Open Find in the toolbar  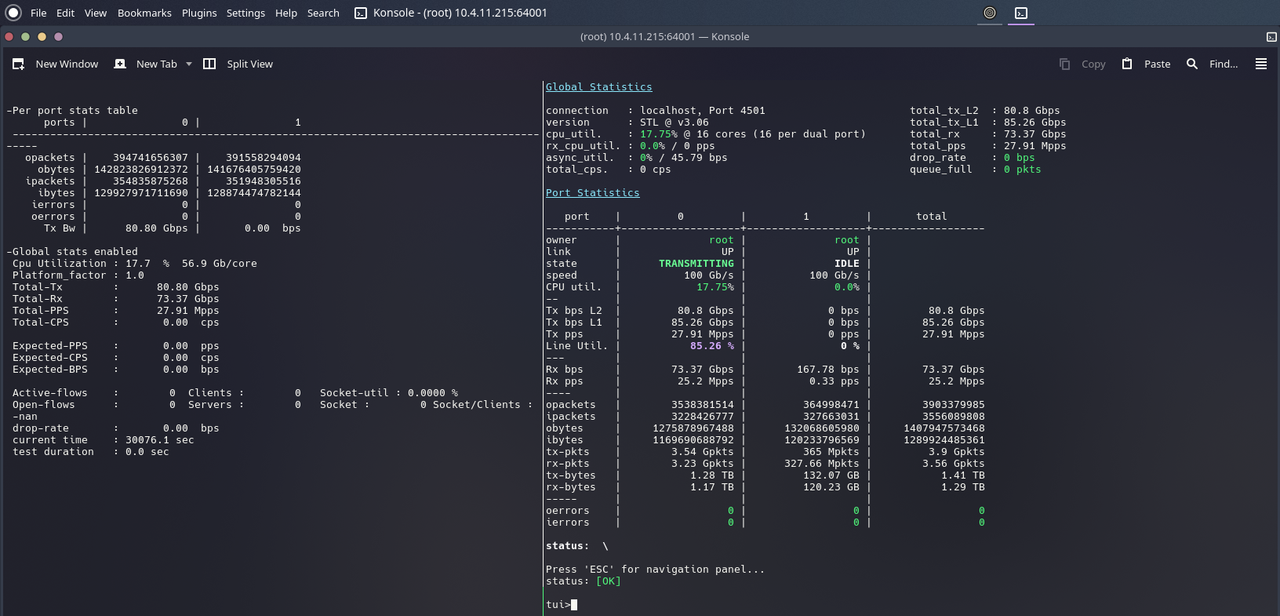coord(1212,64)
